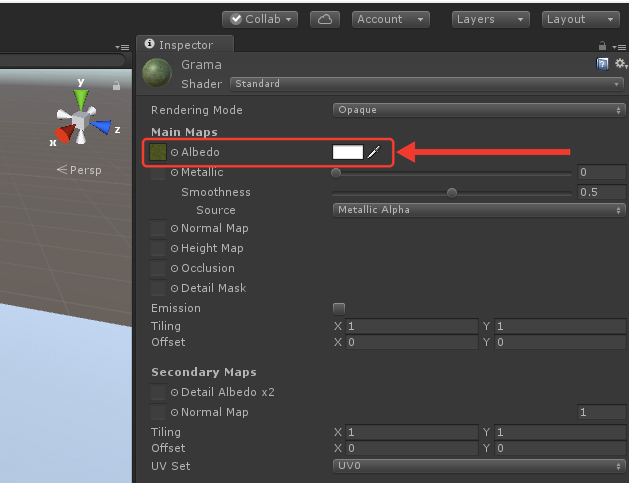Image resolution: width=629 pixels, height=483 pixels.
Task: Click the white Albedo color swatch
Action: [x=348, y=152]
